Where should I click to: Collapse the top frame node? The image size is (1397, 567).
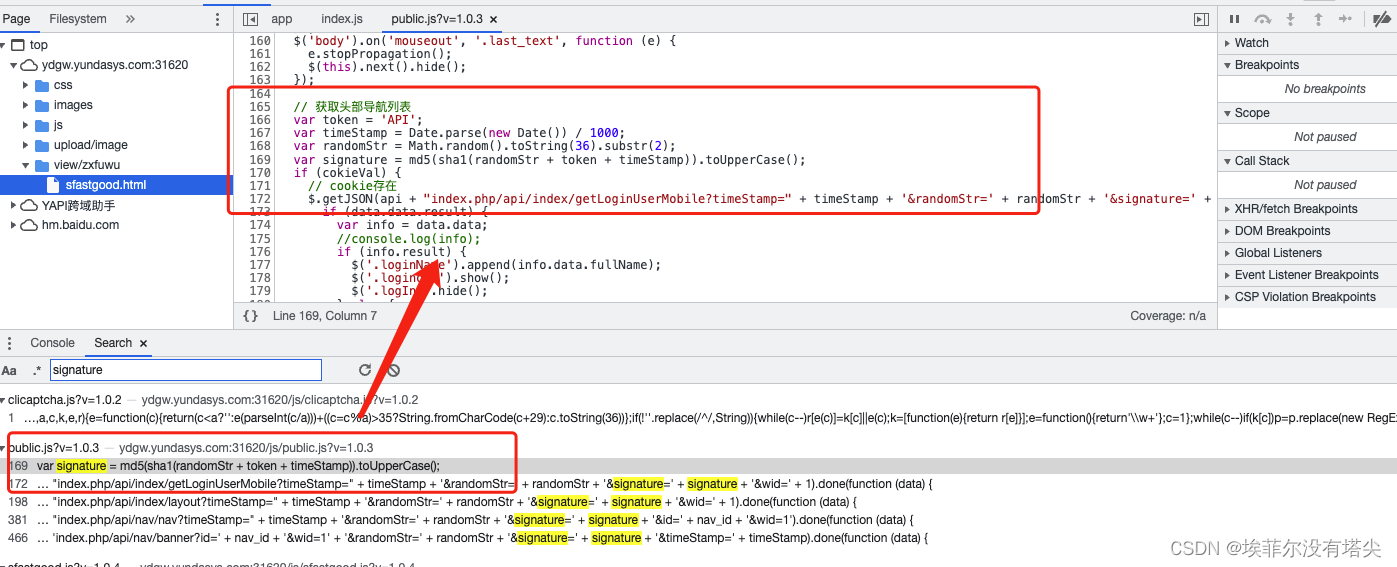pyautogui.click(x=5, y=45)
